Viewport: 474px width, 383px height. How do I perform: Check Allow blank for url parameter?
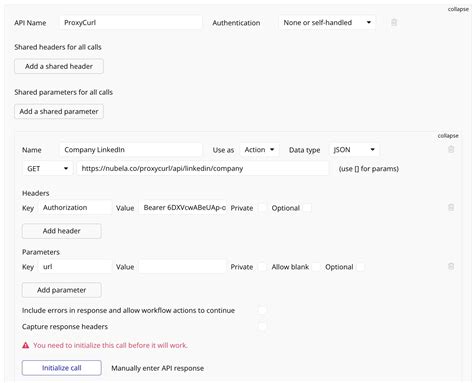click(x=316, y=267)
